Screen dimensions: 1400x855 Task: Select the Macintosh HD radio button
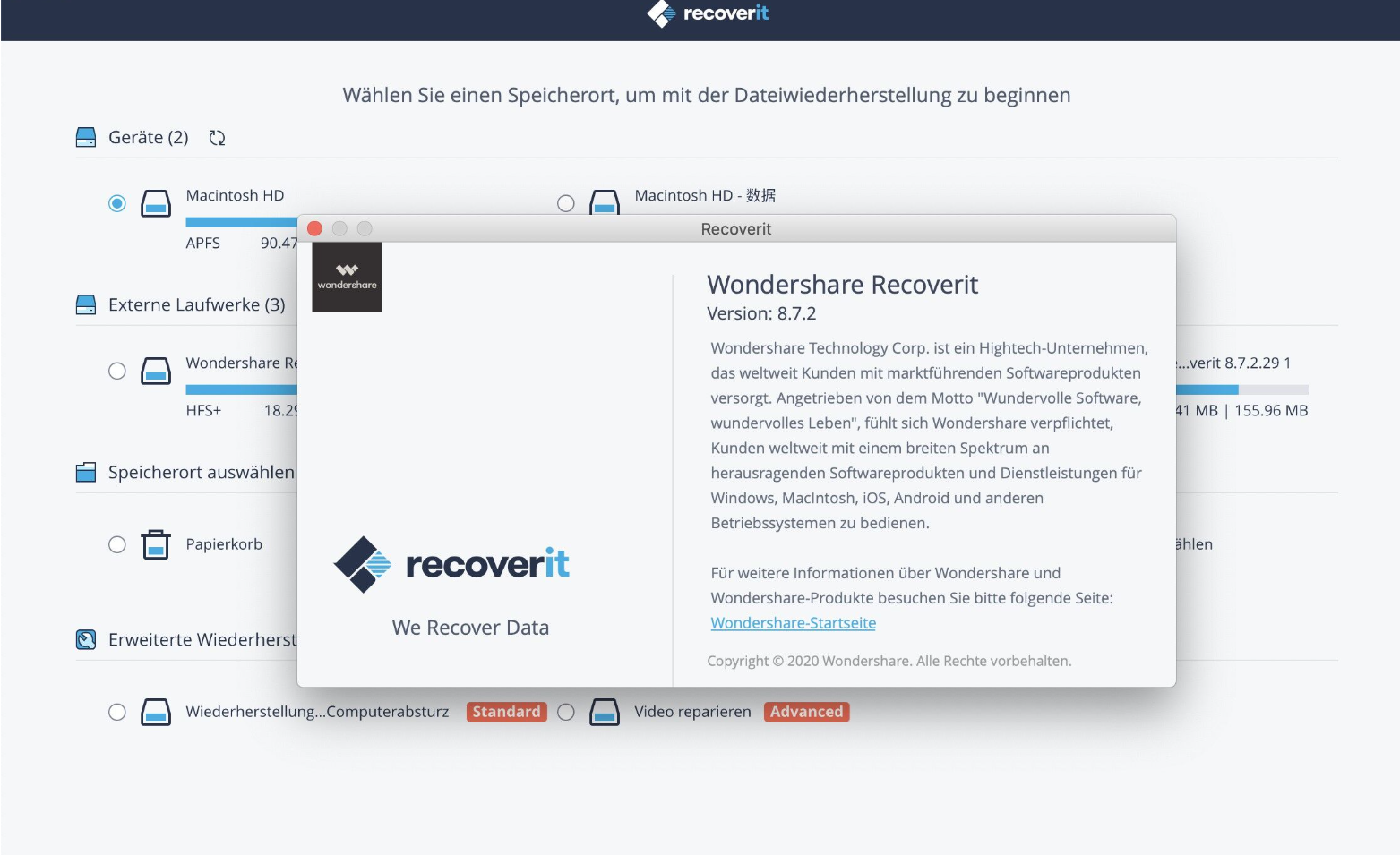(x=117, y=203)
